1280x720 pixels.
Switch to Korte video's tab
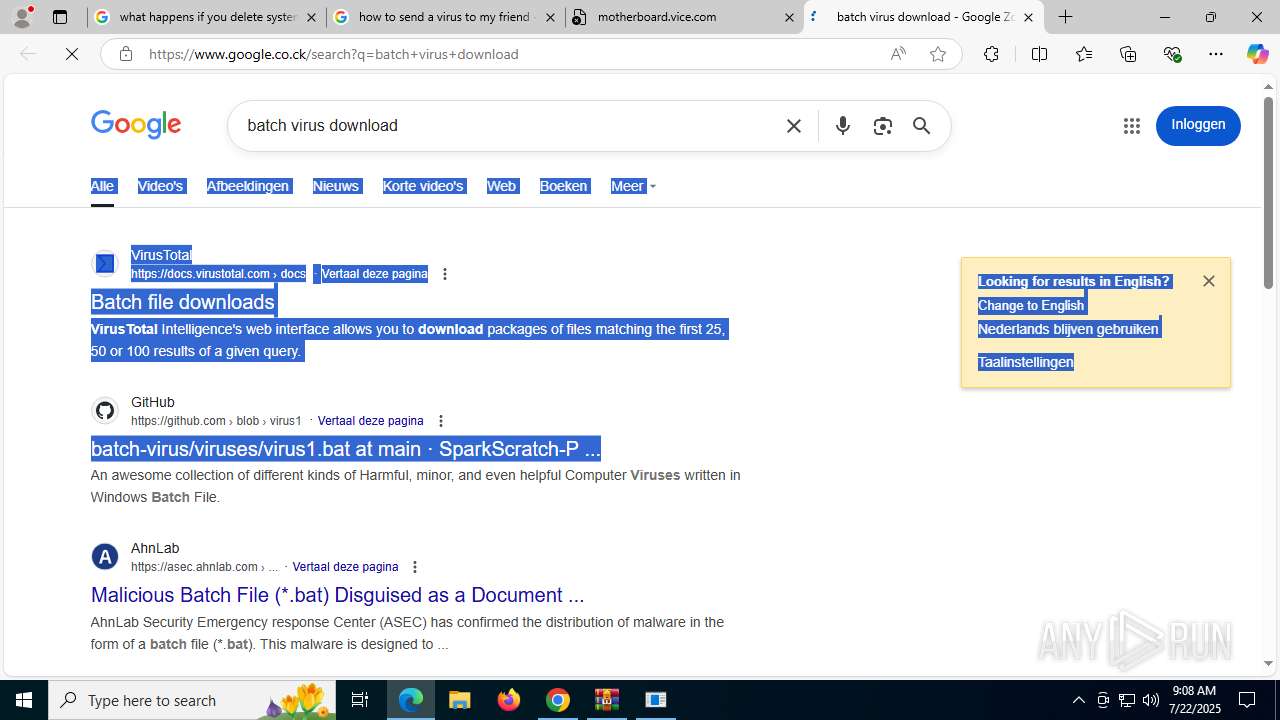pos(423,186)
